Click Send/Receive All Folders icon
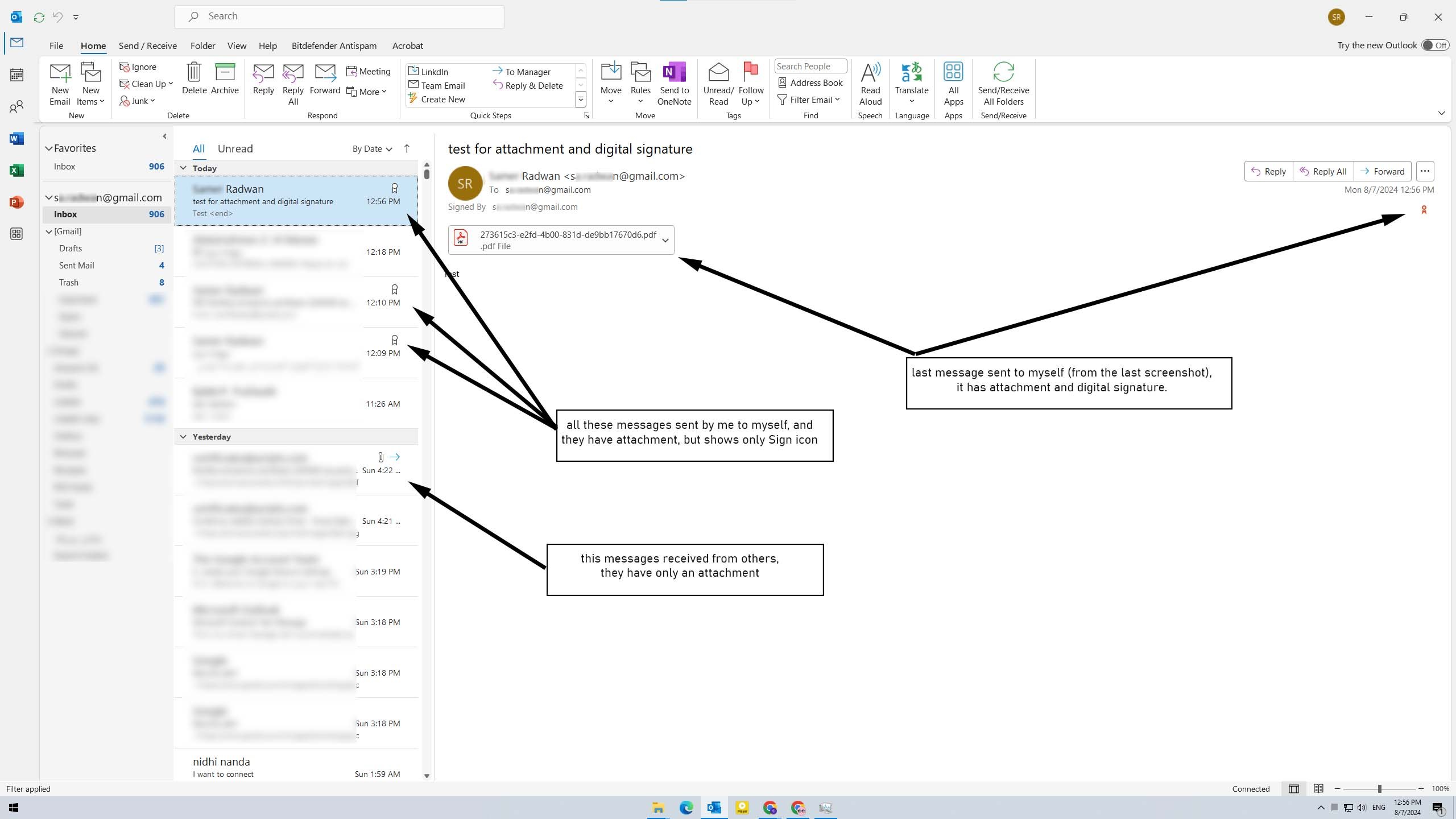 pos(1003,73)
